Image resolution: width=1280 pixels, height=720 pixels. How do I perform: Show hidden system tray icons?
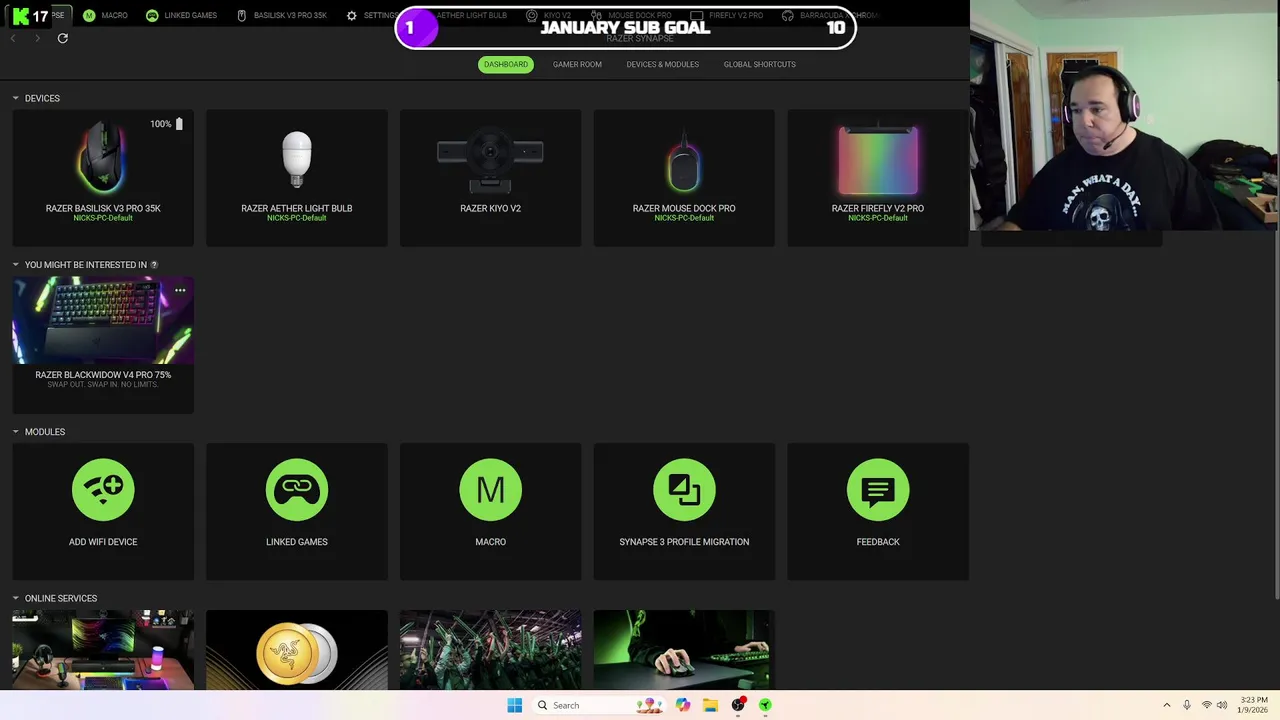pyautogui.click(x=1166, y=705)
